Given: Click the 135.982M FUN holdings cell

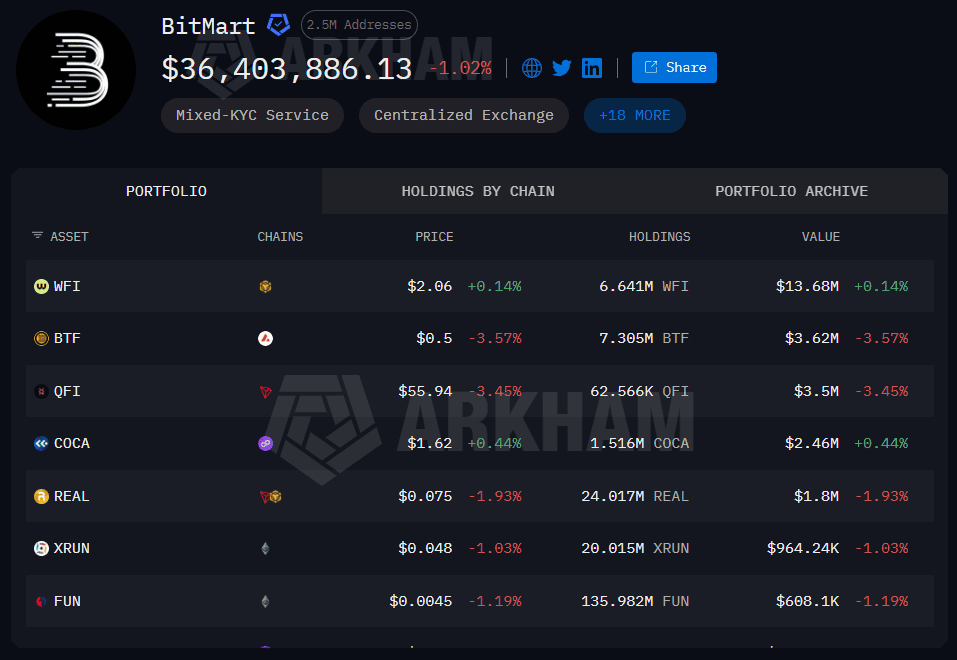Looking at the screenshot, I should 635,601.
